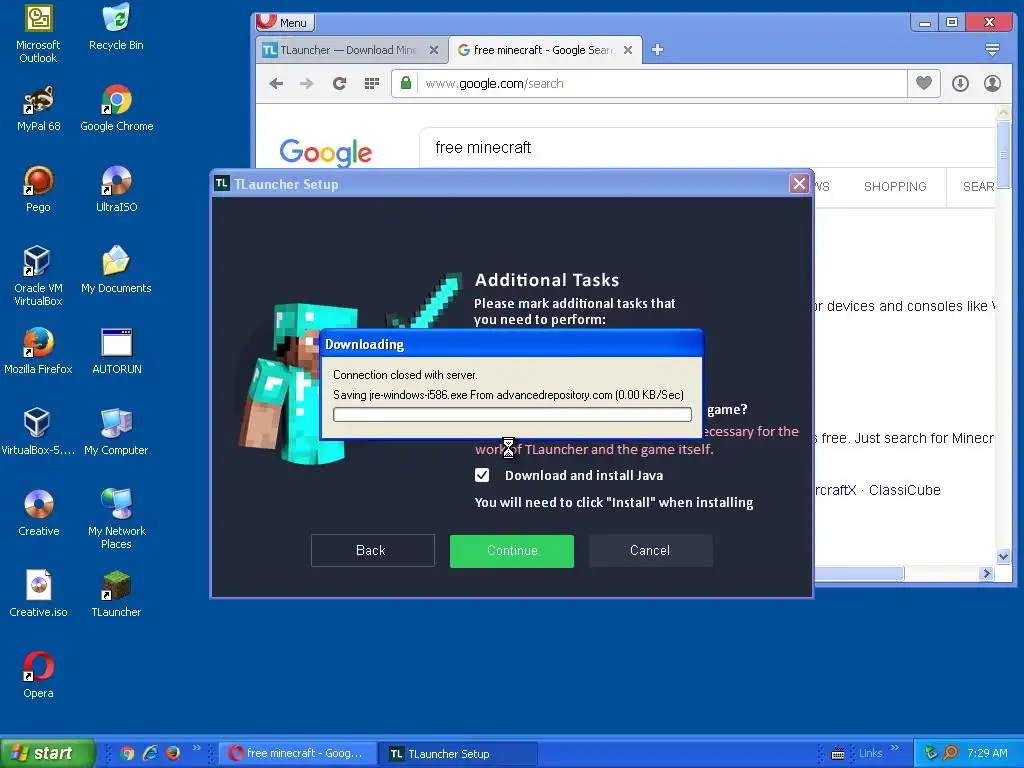Open My Computer desktop icon
This screenshot has width=1024, height=768.
coord(116,432)
